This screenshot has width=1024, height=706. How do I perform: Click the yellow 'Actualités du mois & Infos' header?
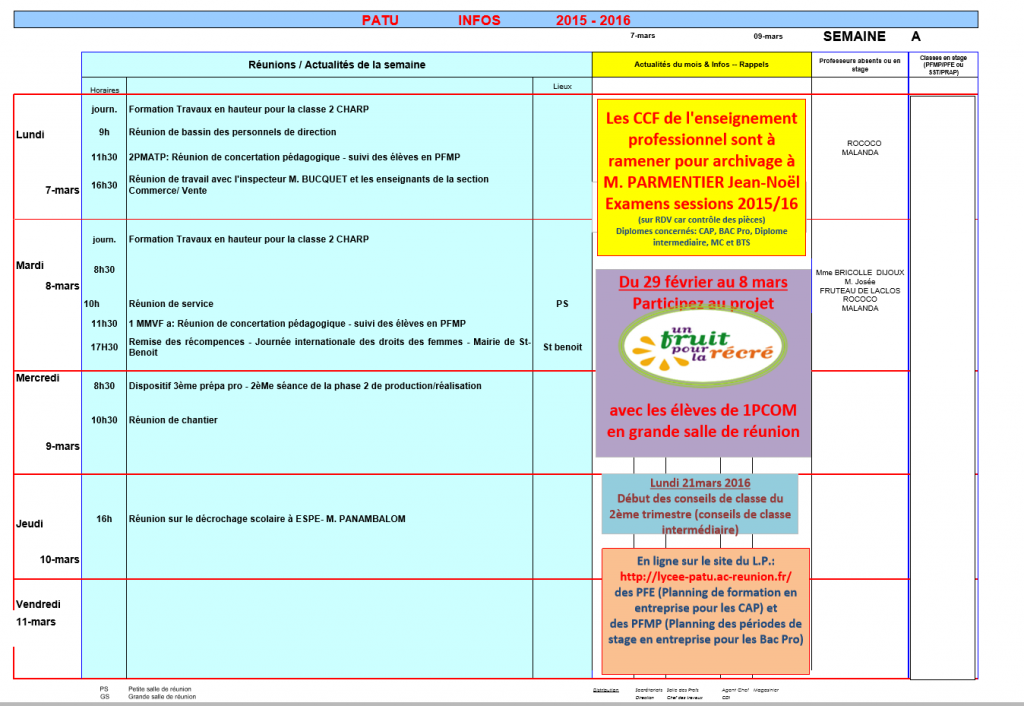click(701, 64)
